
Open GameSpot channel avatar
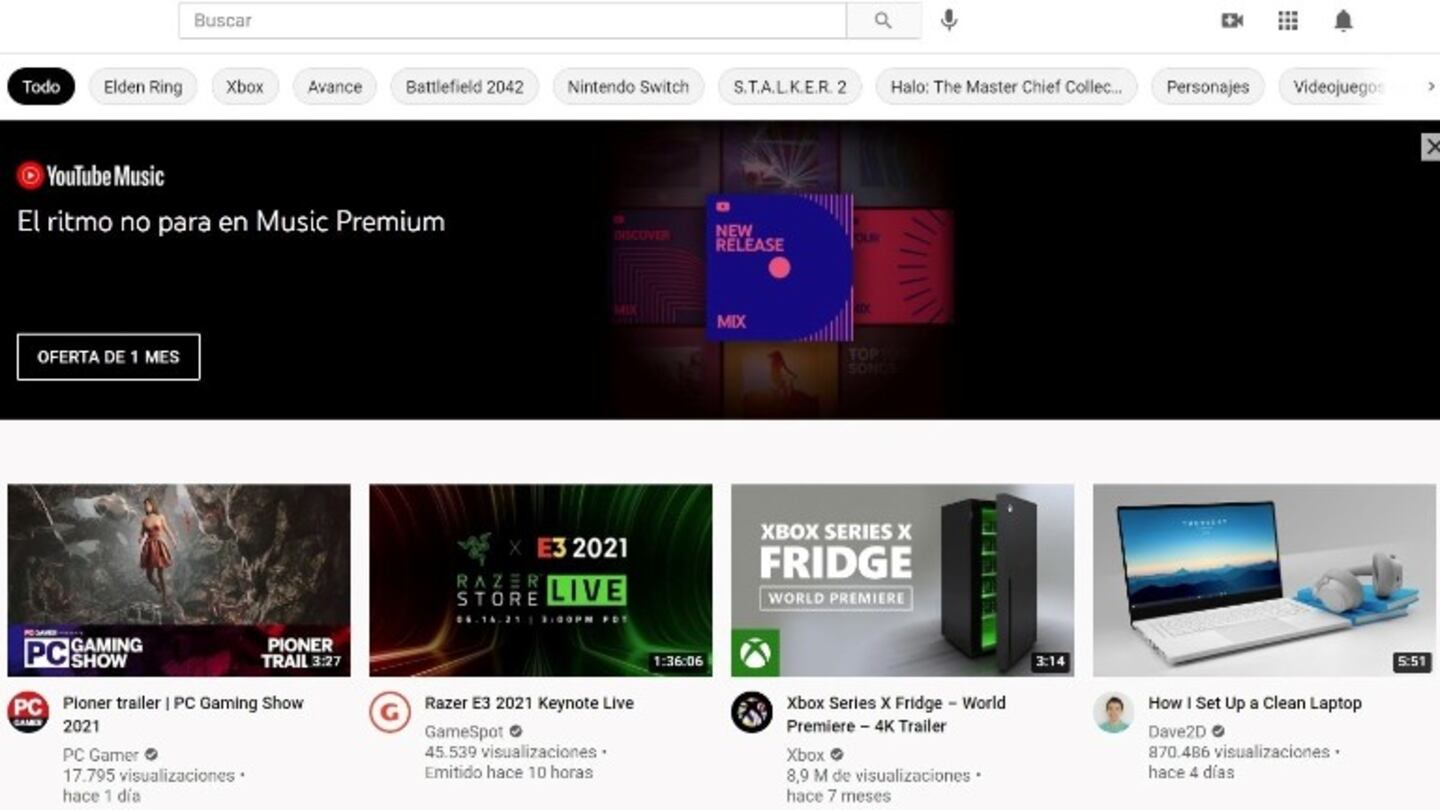click(390, 712)
